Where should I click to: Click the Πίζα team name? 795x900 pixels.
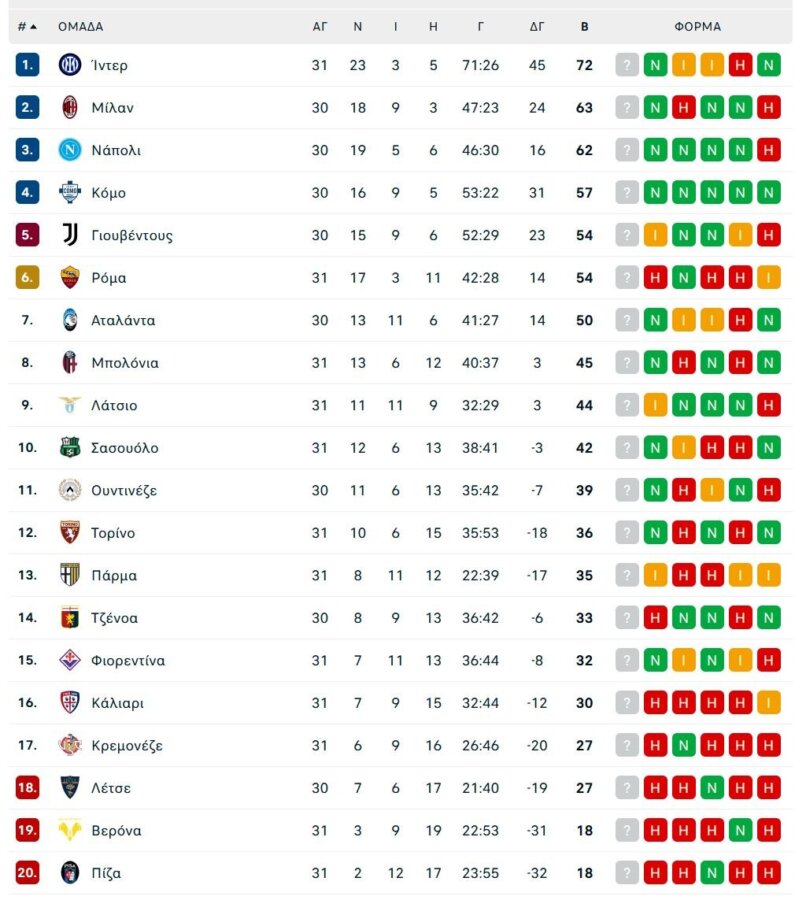106,873
